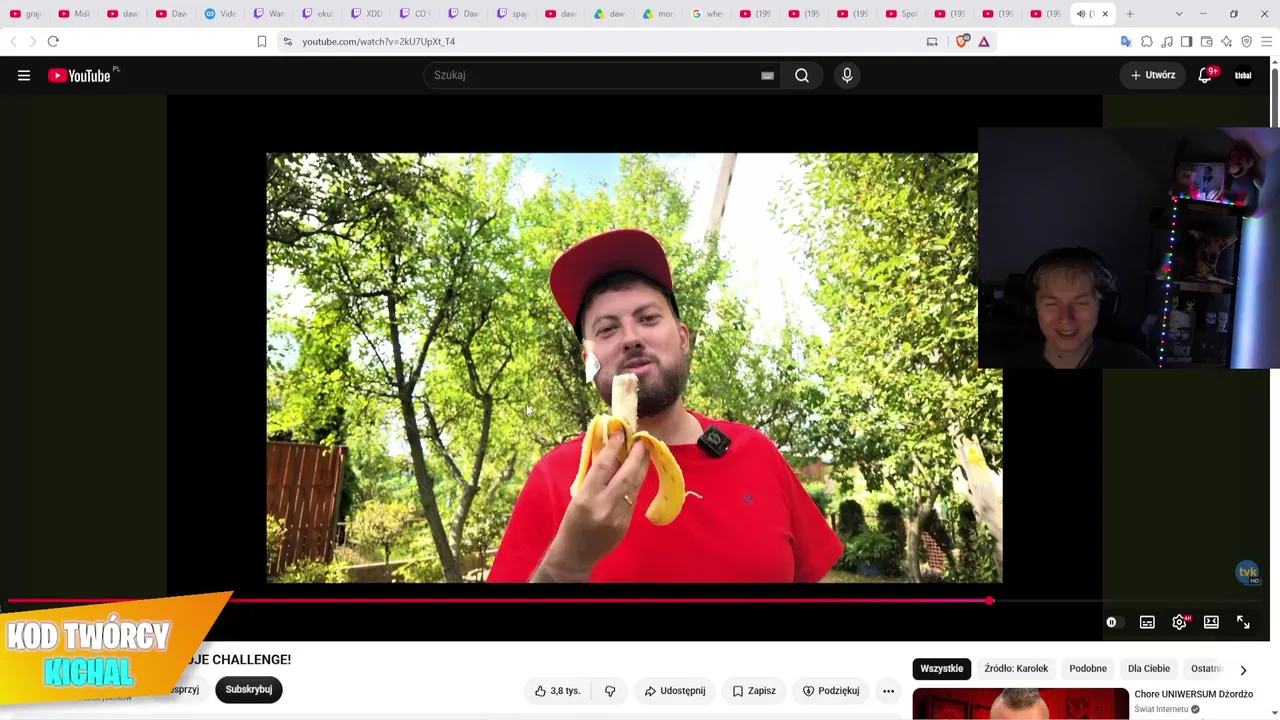The image size is (1280, 720).
Task: Click the red playhead scrubber dot
Action: point(989,601)
